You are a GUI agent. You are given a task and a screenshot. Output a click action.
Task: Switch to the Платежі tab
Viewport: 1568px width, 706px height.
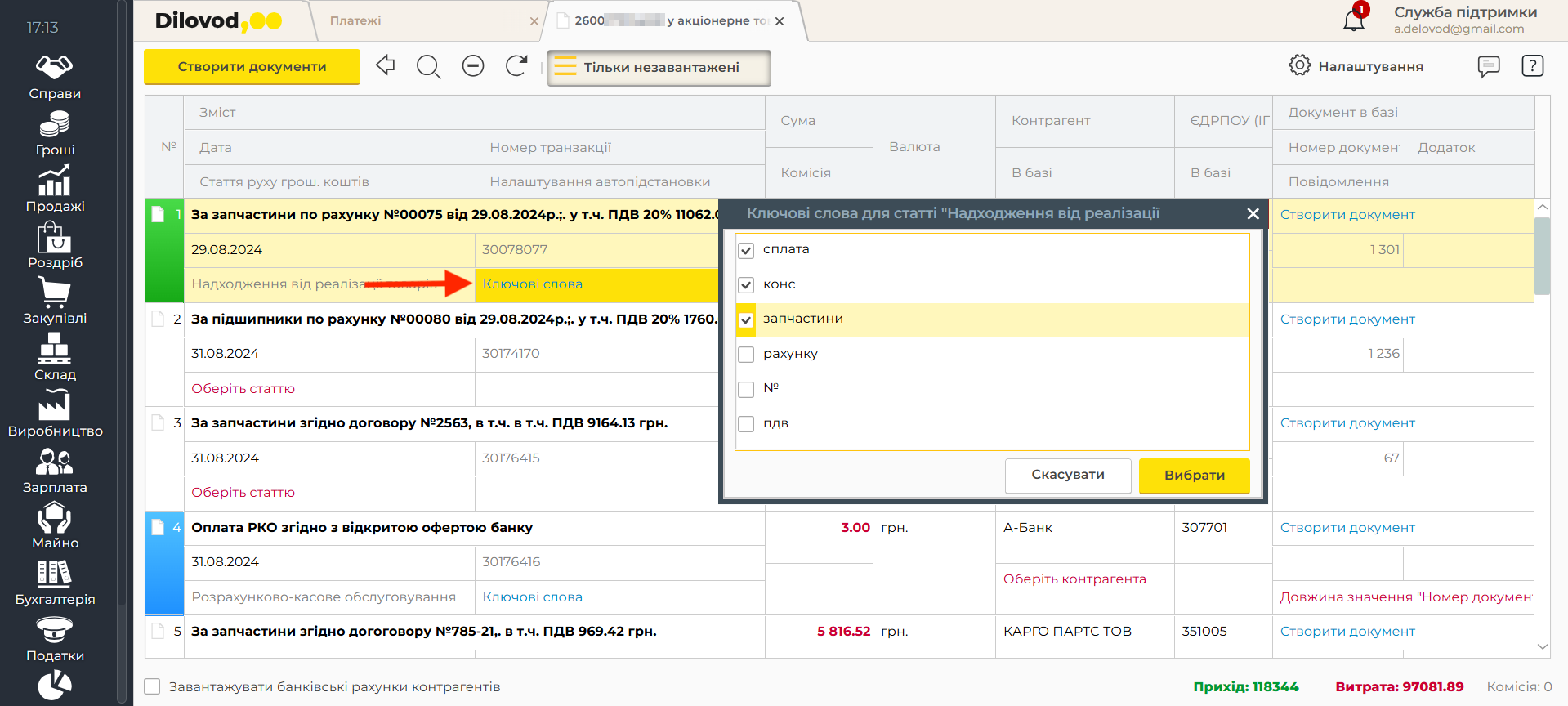coord(355,20)
